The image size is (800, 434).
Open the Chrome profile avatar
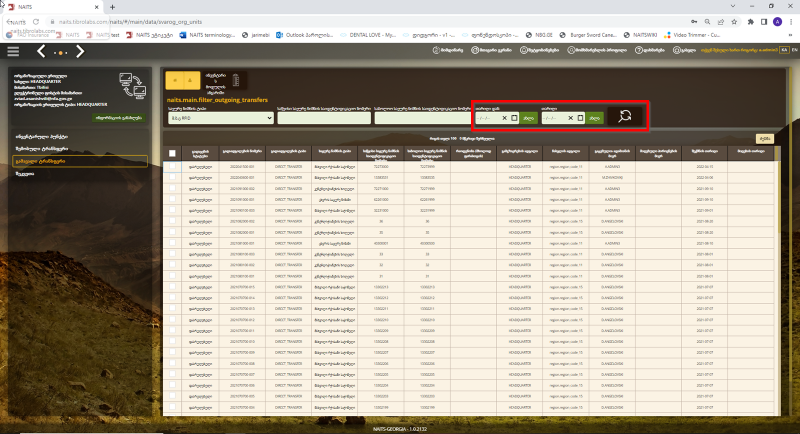(x=777, y=22)
